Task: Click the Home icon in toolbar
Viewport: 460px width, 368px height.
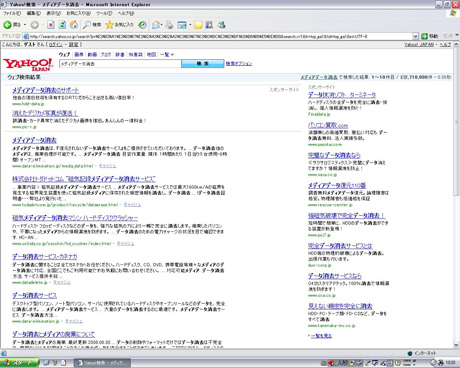Action: (x=74, y=25)
